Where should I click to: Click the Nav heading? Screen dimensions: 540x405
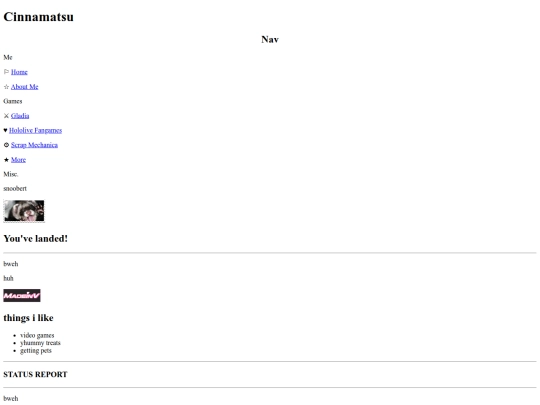270,39
